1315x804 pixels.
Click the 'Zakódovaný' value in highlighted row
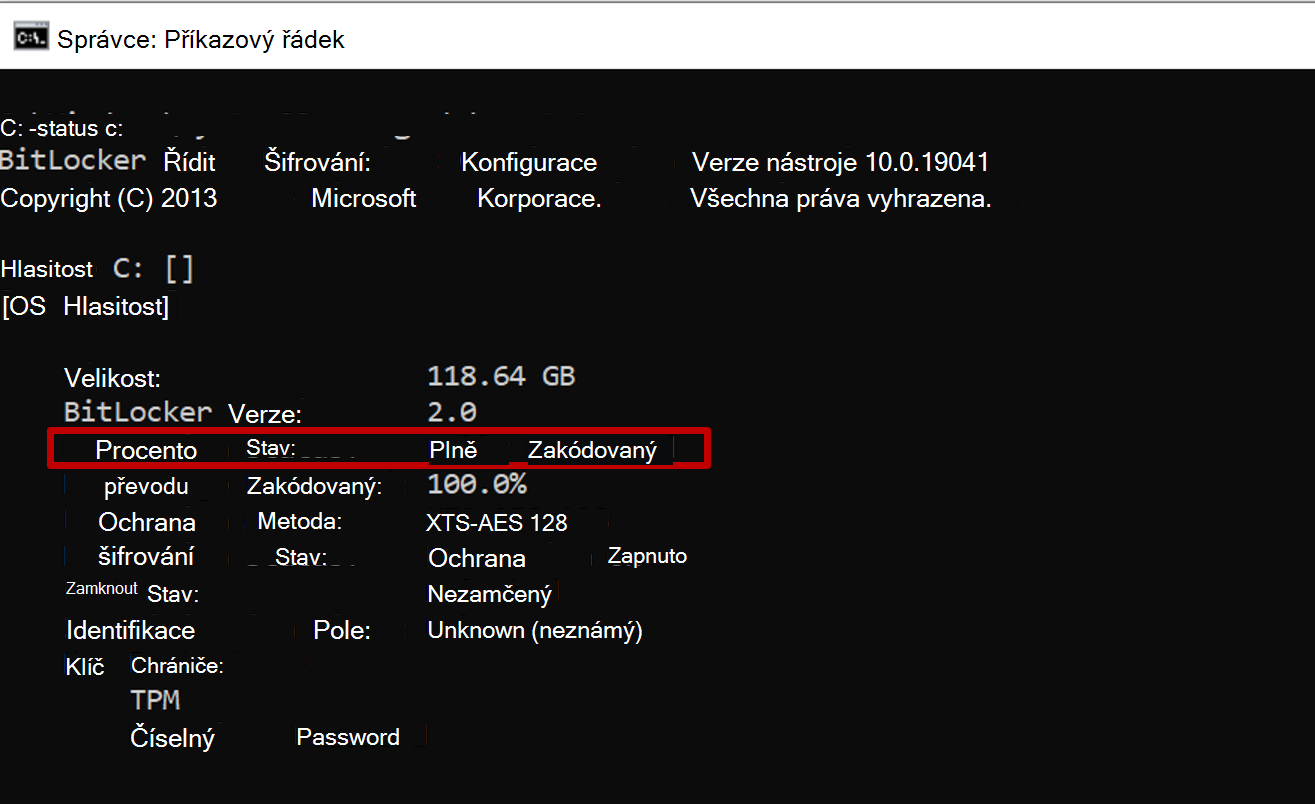click(592, 451)
